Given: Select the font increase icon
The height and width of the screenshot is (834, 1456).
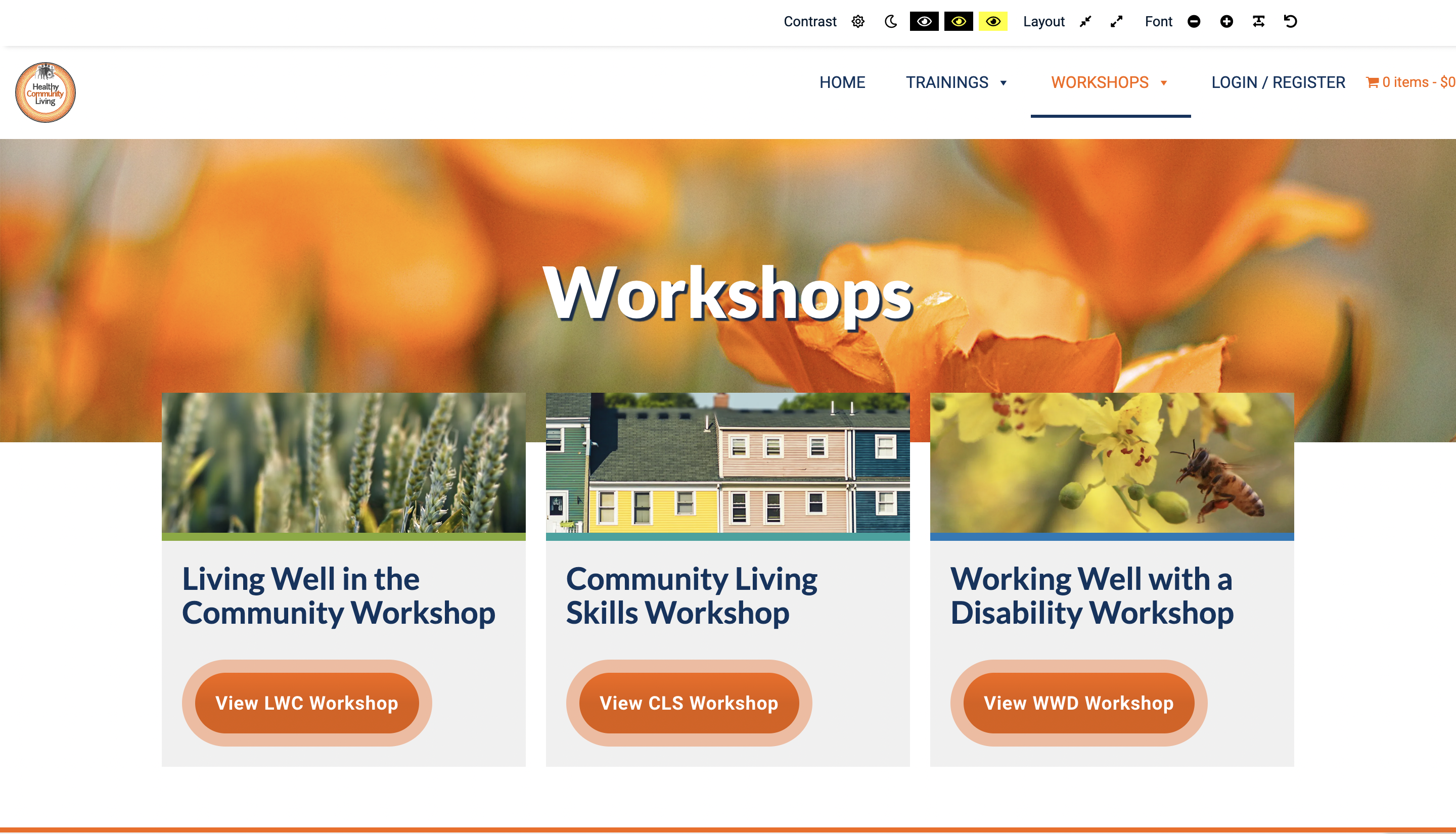Looking at the screenshot, I should point(1225,21).
